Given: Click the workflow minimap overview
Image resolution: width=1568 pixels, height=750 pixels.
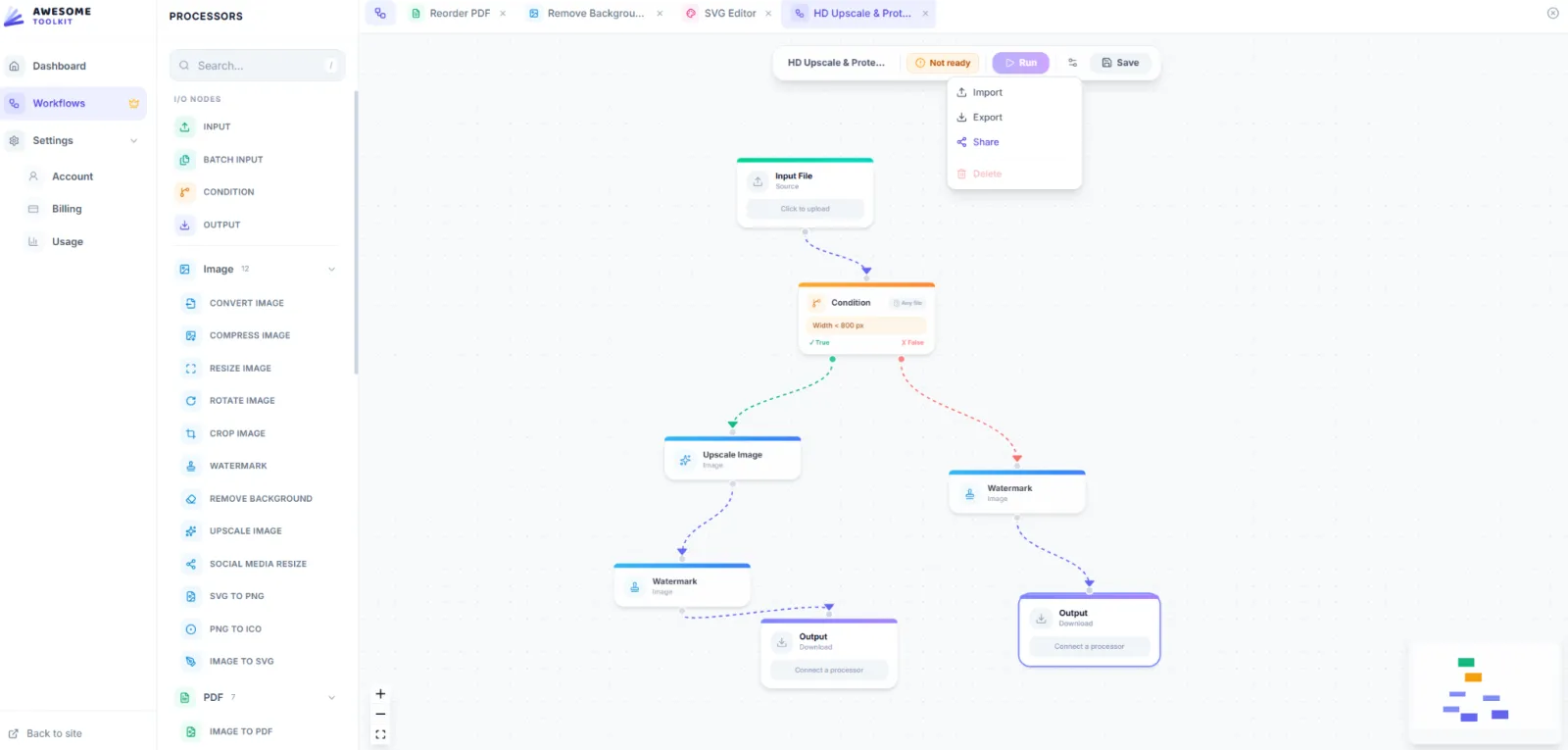Looking at the screenshot, I should coord(1483,691).
